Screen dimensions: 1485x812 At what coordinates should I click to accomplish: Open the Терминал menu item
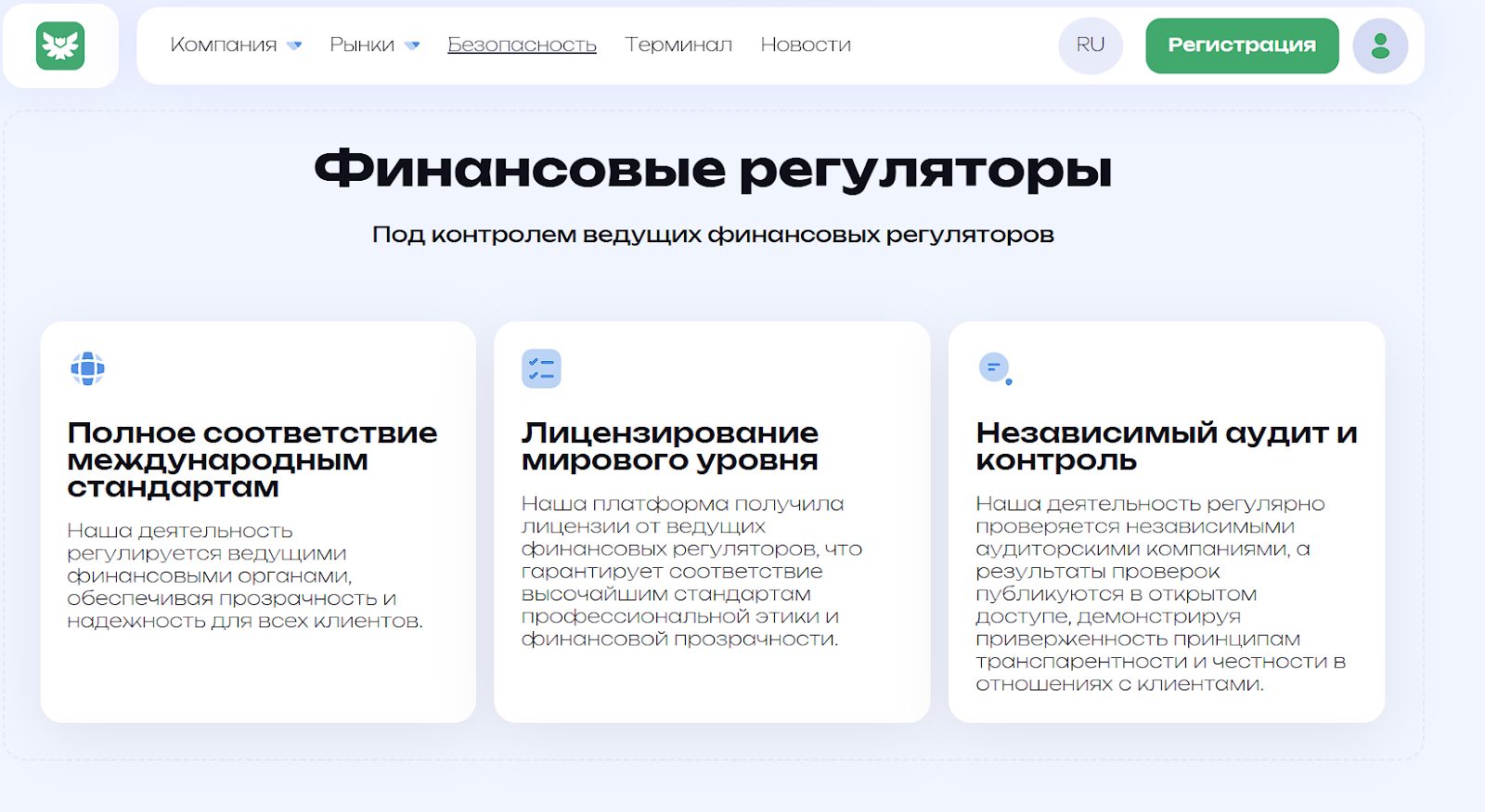click(678, 45)
